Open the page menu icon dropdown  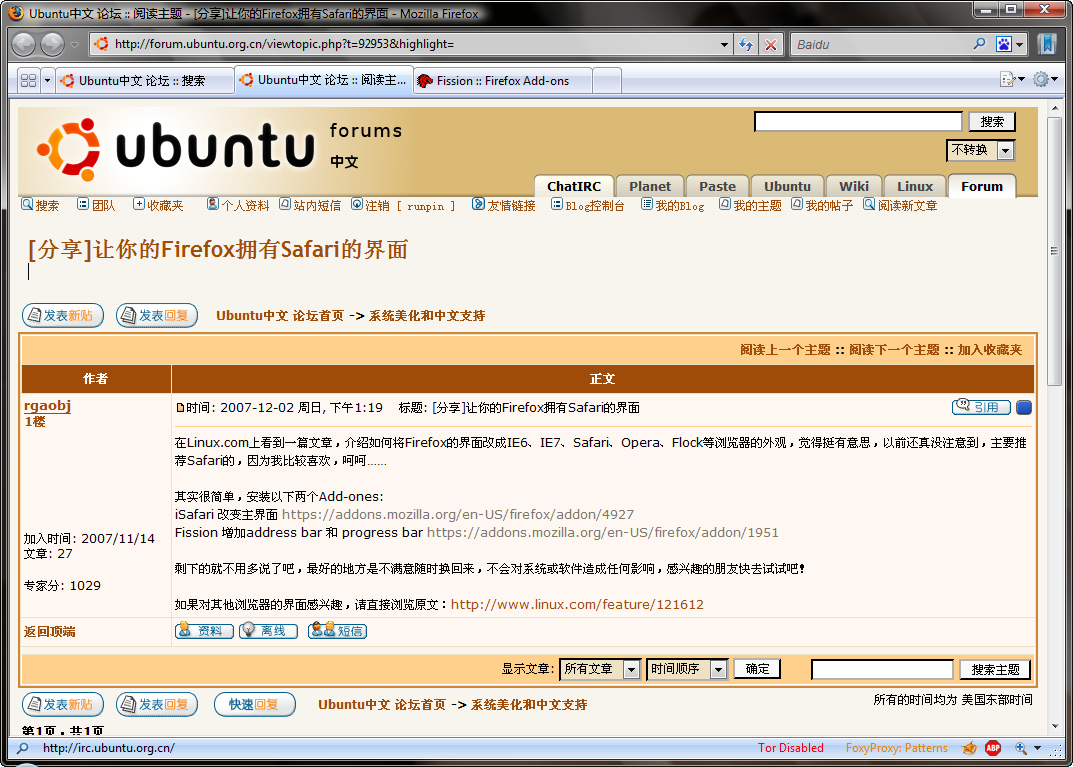click(1012, 80)
